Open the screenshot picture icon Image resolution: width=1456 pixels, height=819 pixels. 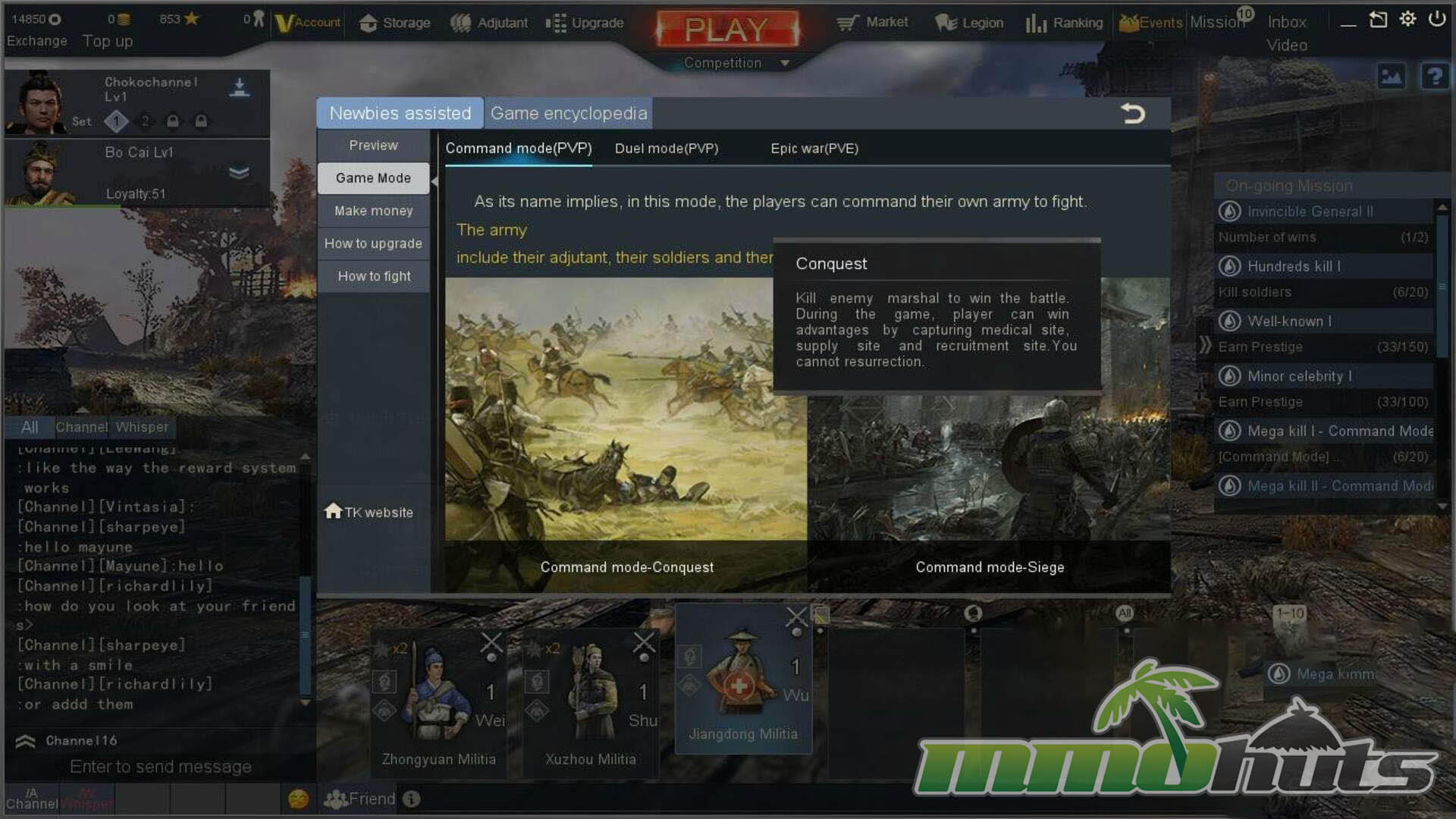1391,76
